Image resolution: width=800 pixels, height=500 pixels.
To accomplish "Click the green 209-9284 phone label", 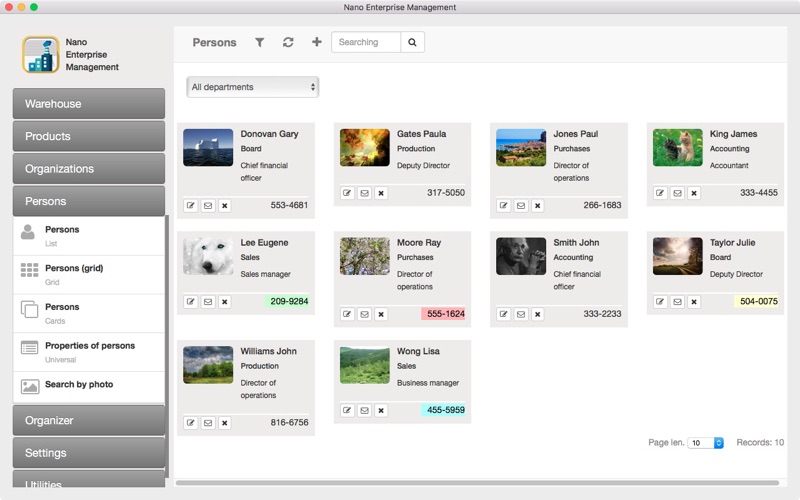I will click(x=289, y=301).
